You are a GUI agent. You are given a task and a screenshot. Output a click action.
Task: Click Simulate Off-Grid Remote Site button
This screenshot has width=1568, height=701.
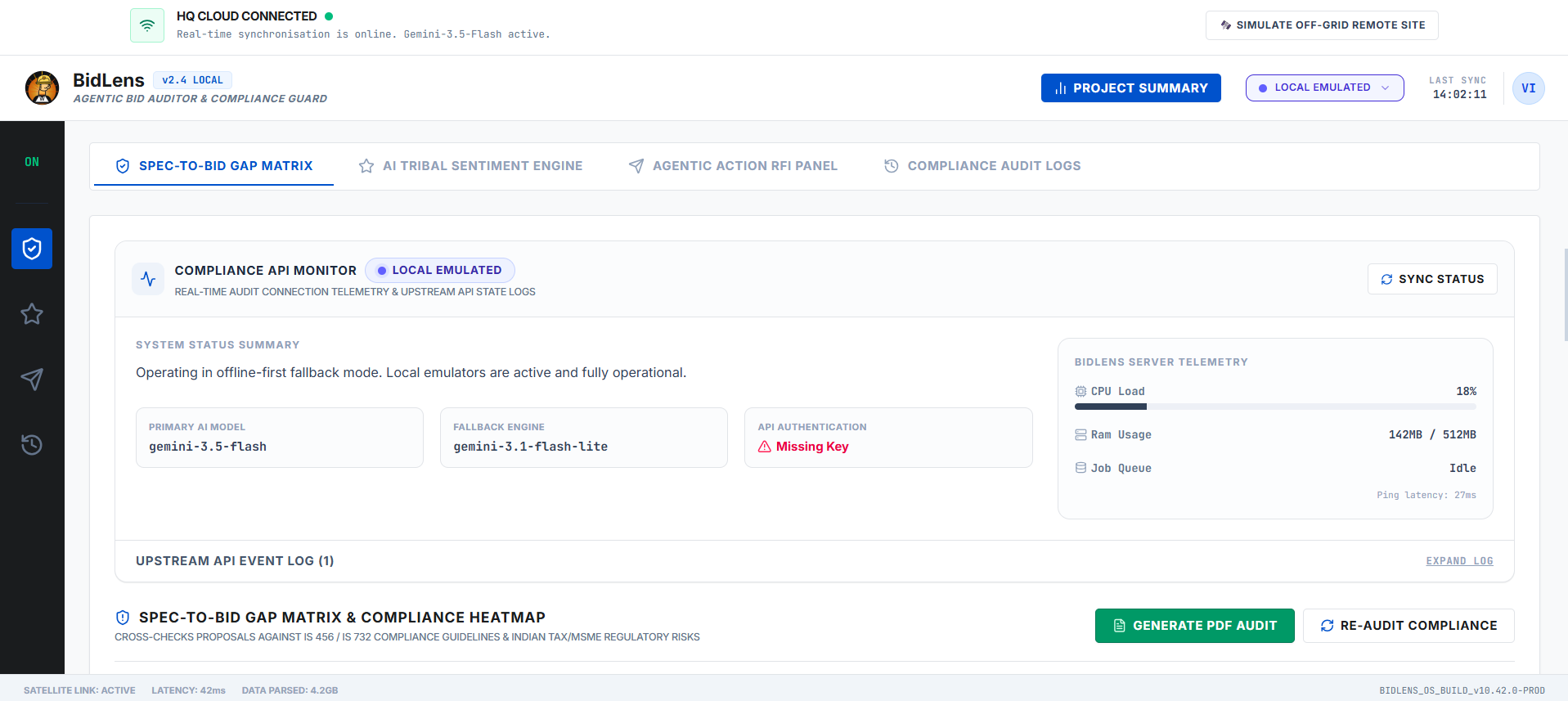[1322, 25]
